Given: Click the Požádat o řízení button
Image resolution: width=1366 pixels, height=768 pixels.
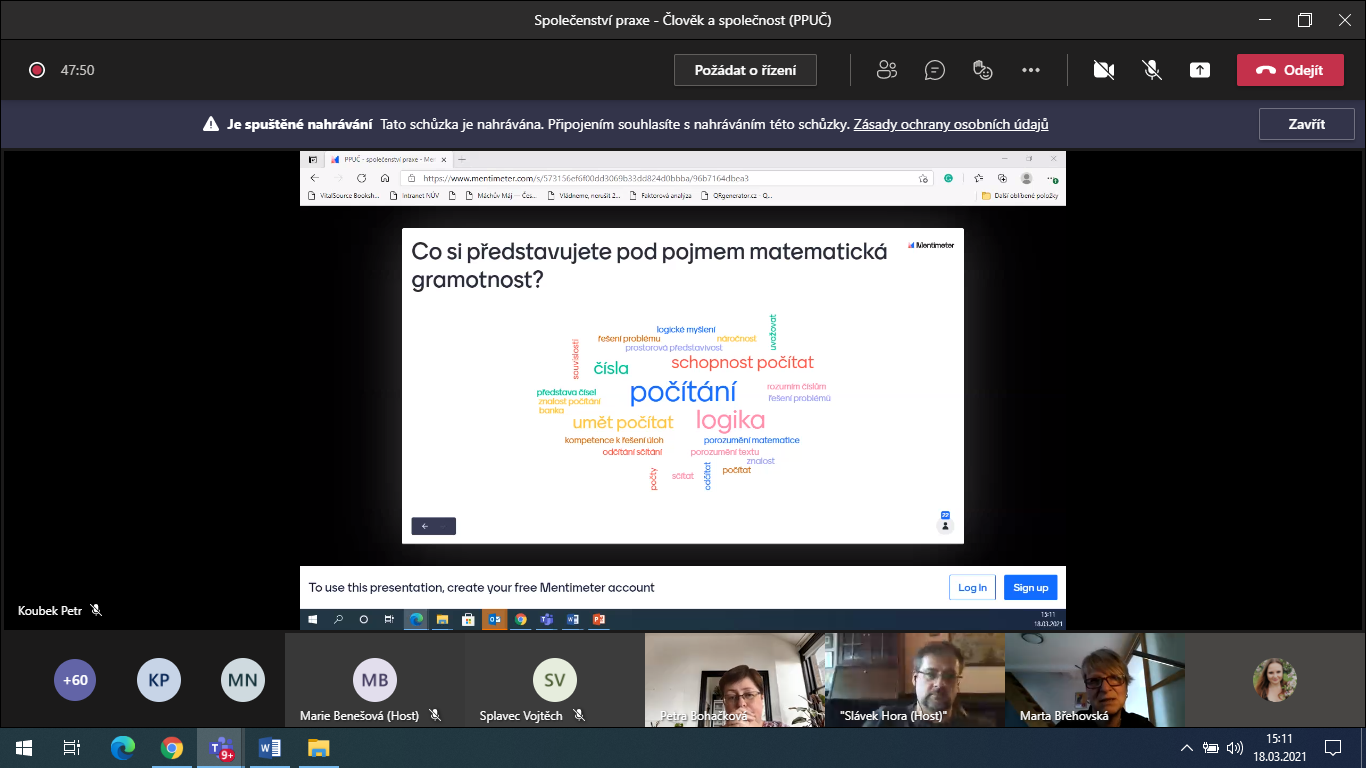Looking at the screenshot, I should [x=746, y=70].
